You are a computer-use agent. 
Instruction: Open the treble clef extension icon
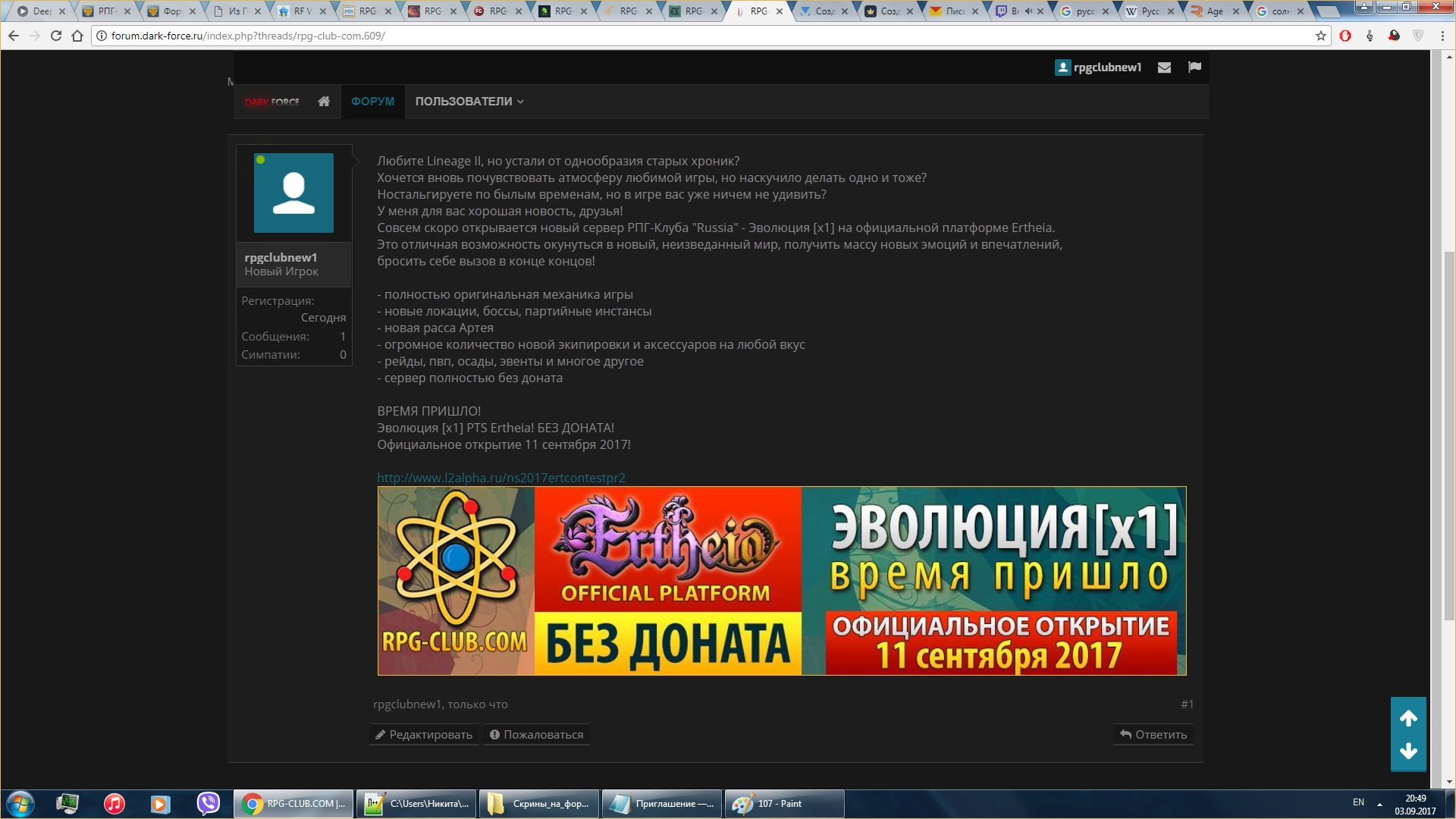coord(1370,36)
